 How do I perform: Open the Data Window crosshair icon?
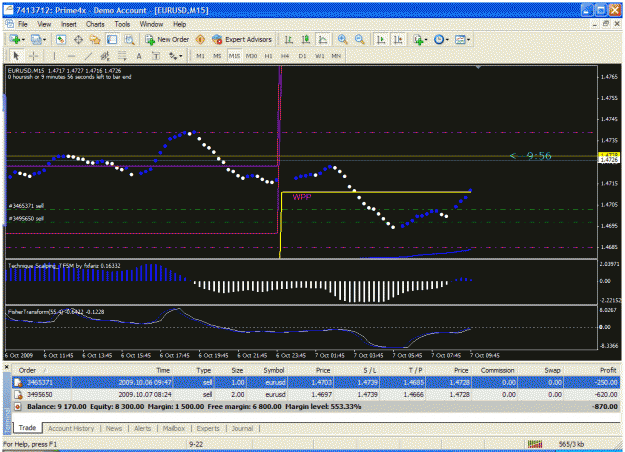click(x=78, y=39)
